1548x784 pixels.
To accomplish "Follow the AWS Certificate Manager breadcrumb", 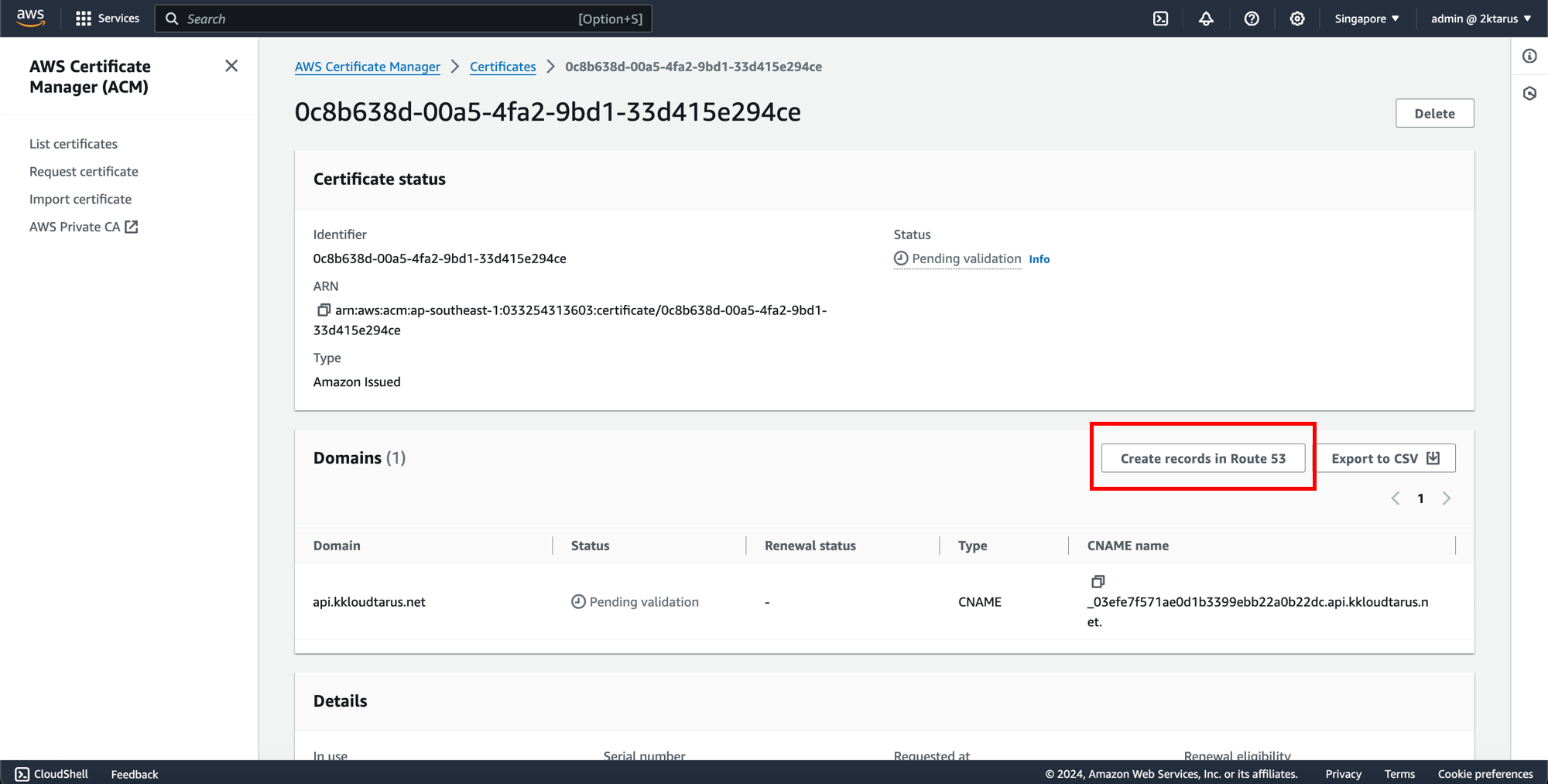I will click(368, 67).
